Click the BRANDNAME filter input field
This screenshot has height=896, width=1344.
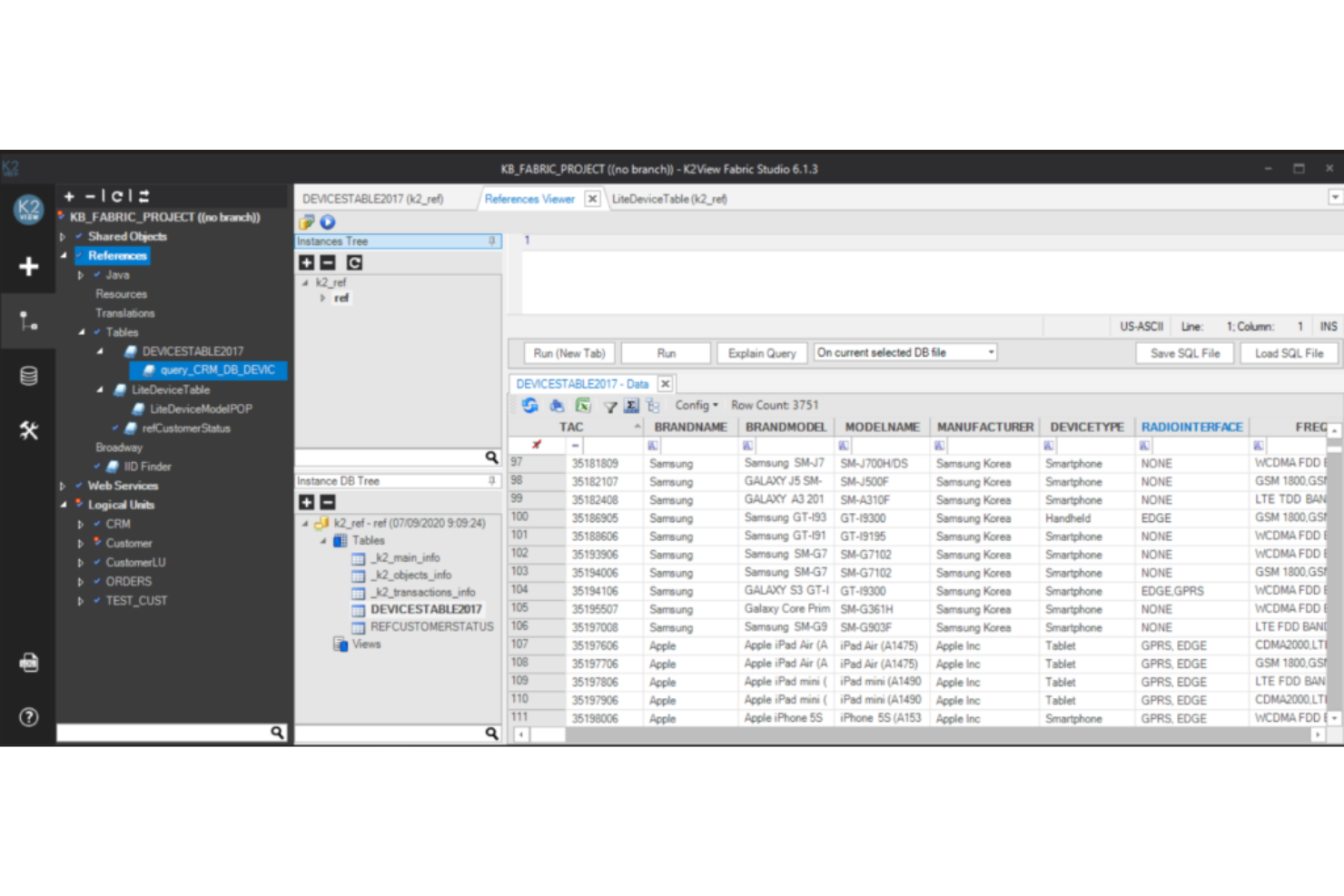[x=697, y=445]
